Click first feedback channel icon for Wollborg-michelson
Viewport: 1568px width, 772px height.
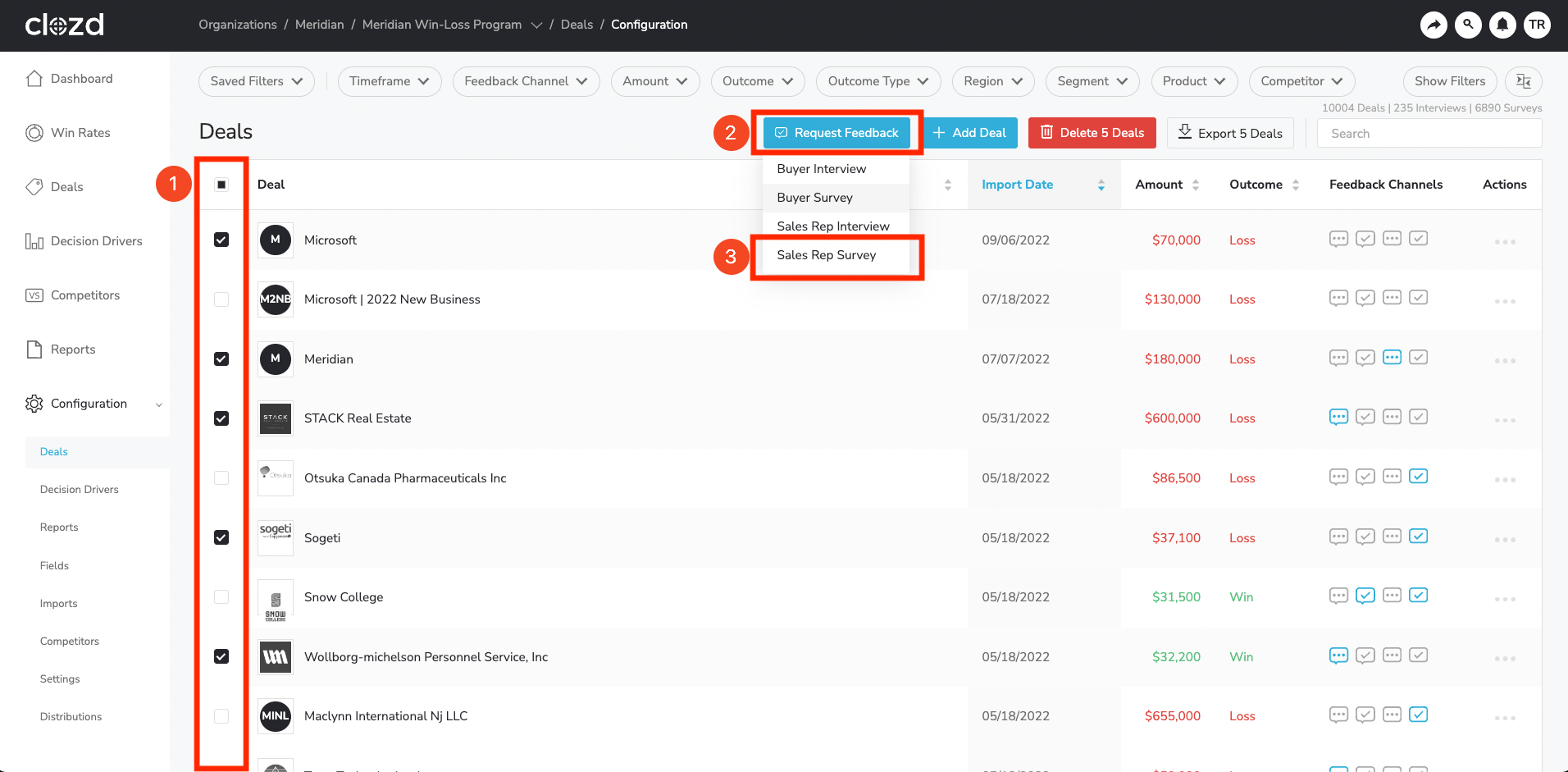pos(1338,656)
